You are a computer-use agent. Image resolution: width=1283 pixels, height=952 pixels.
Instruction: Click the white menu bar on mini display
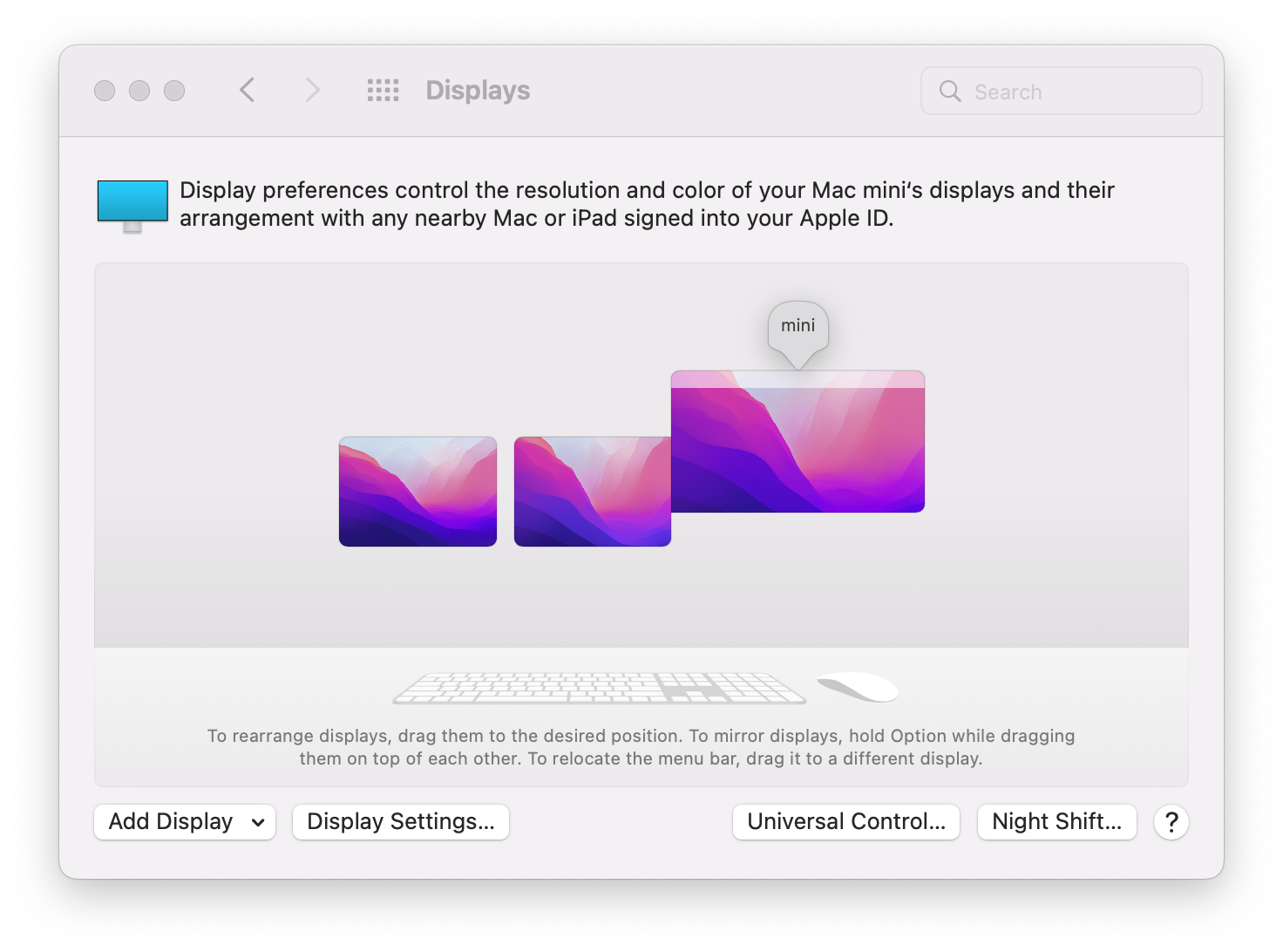click(798, 379)
